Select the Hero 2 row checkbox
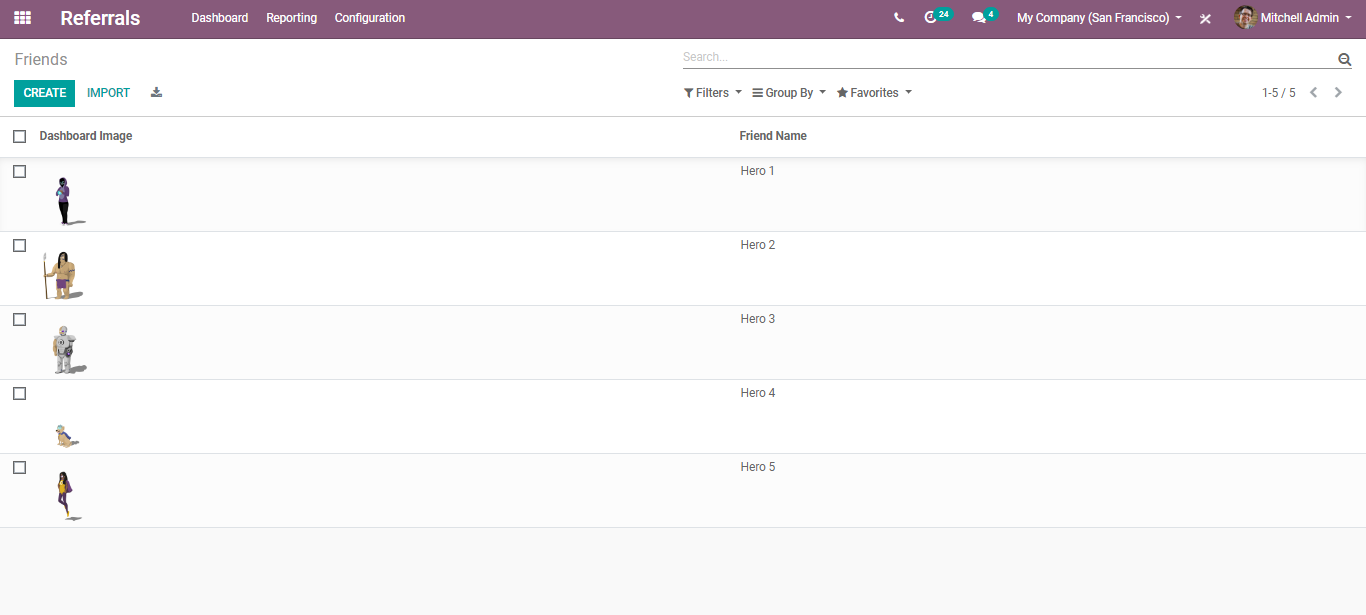The height and width of the screenshot is (615, 1366). [19, 245]
